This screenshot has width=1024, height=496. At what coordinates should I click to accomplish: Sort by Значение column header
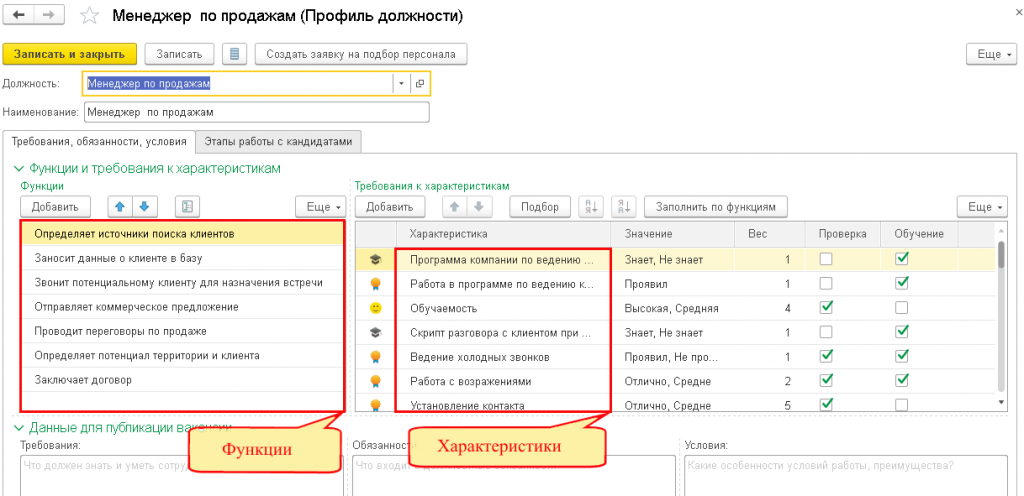tap(673, 234)
